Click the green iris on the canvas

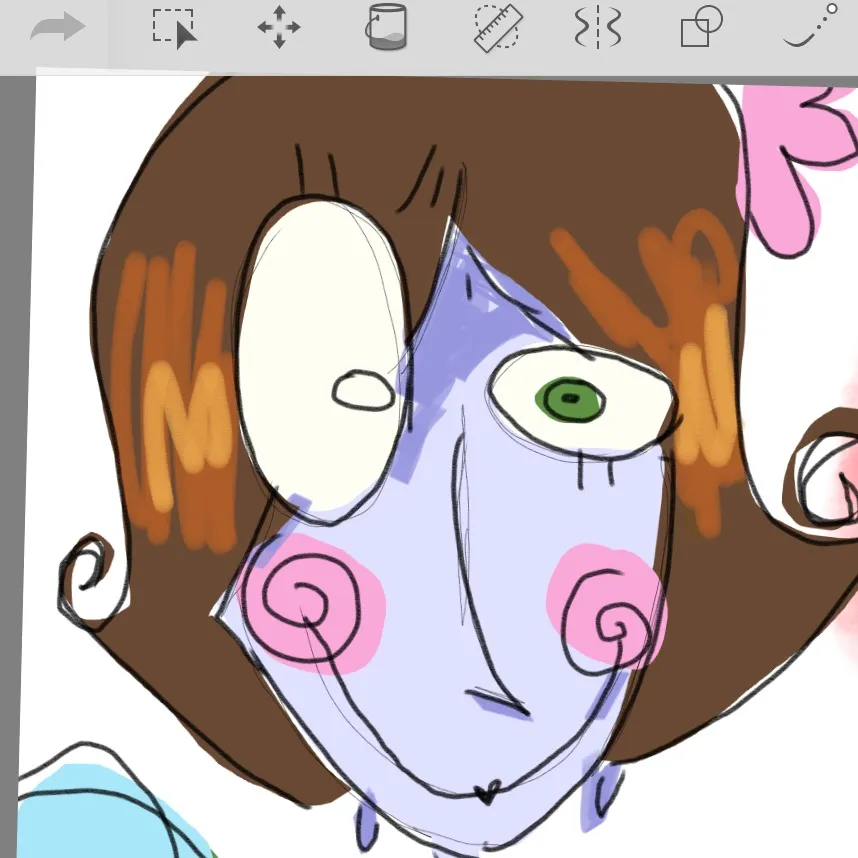(570, 401)
